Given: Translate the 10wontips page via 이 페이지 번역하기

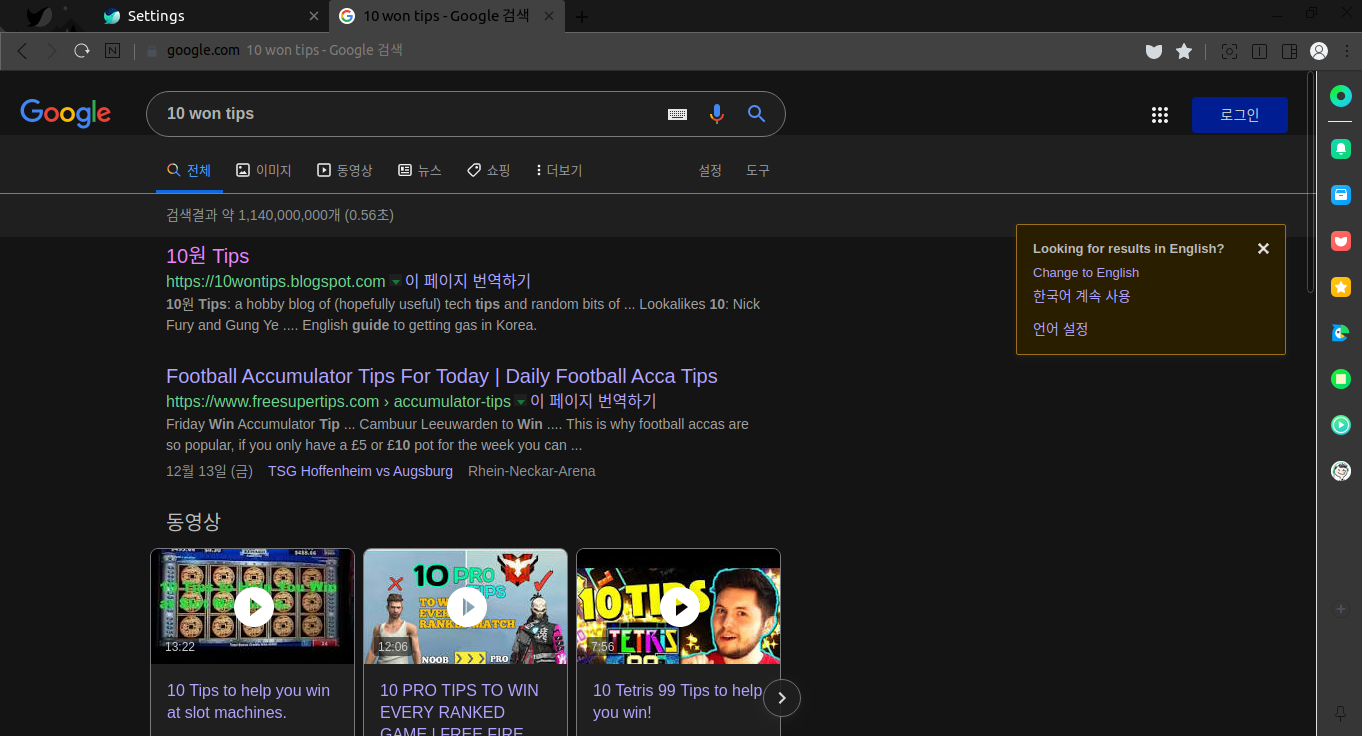Looking at the screenshot, I should click(468, 281).
